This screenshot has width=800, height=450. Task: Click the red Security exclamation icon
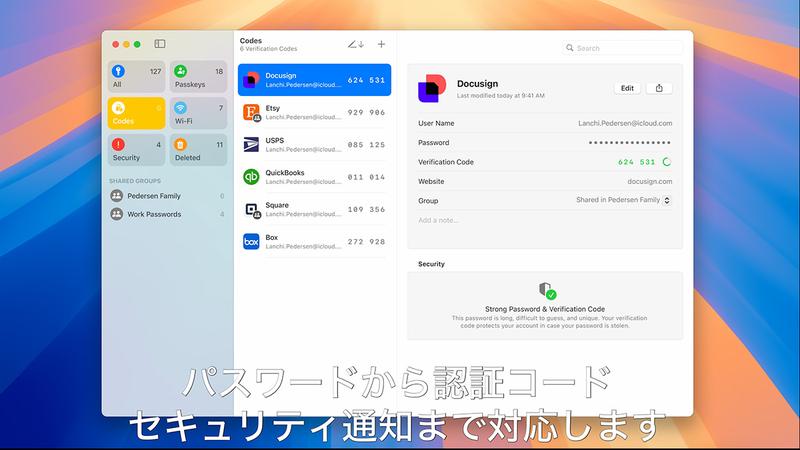118,144
